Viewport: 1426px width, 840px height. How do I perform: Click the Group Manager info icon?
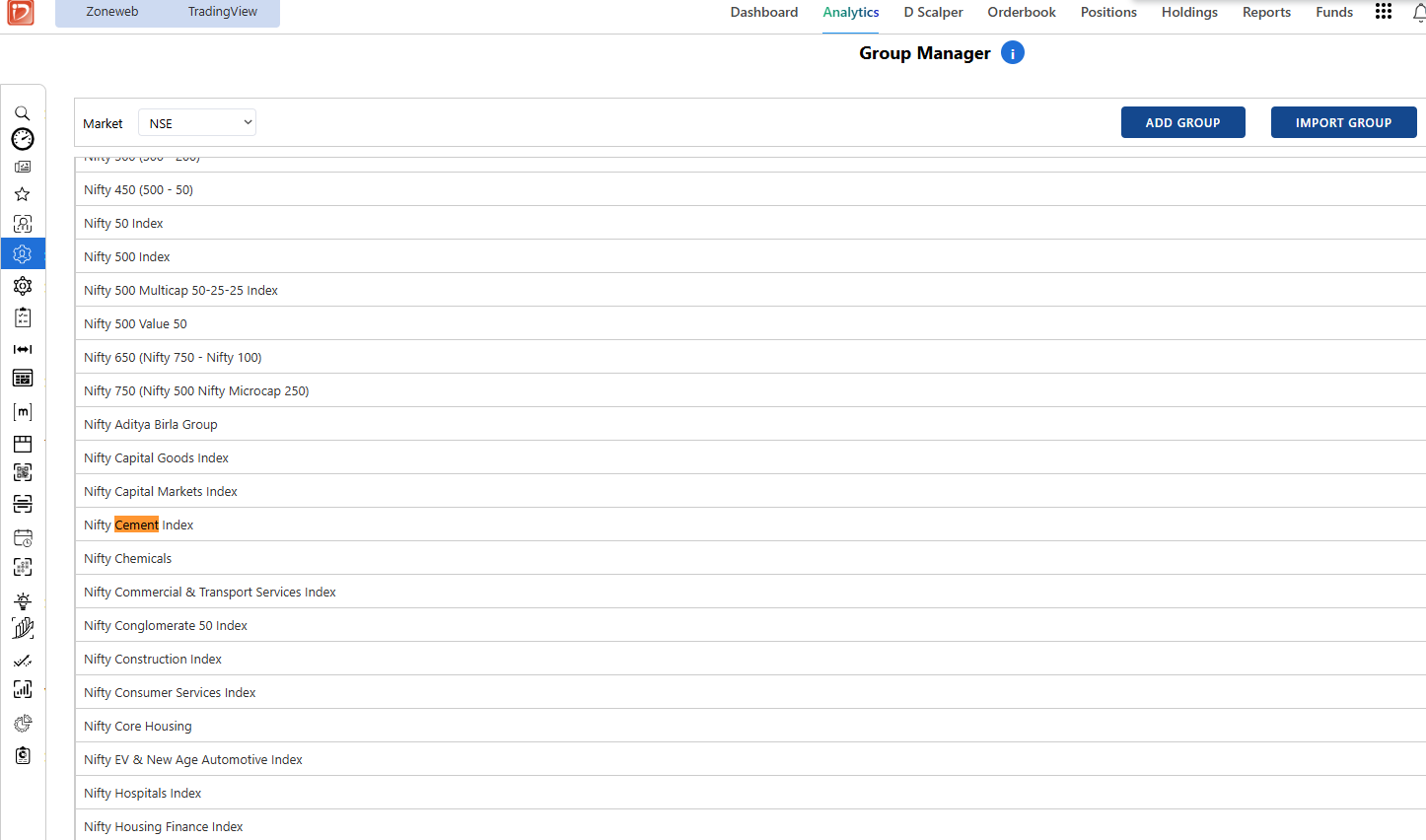1013,53
